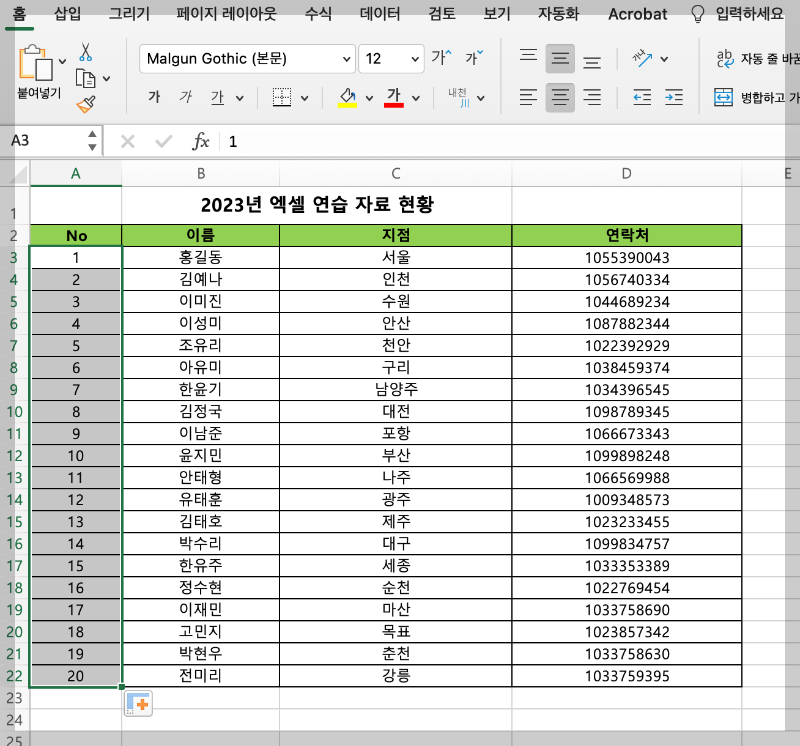Click the increase indent icon
This screenshot has height=746, width=800.
click(674, 98)
